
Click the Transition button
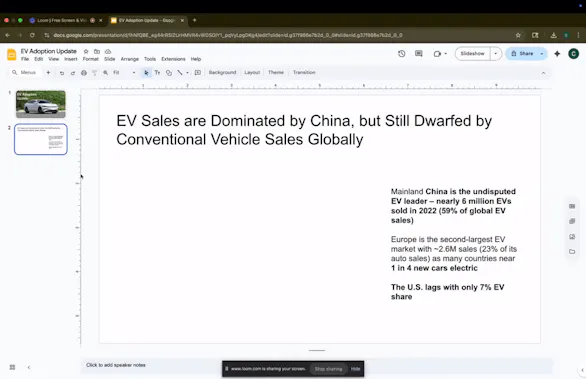pos(304,73)
